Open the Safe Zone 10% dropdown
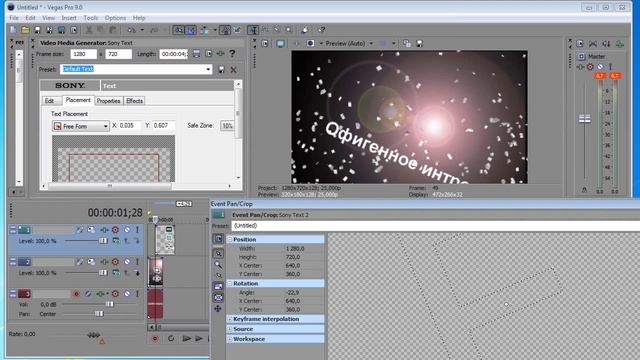Image resolution: width=640 pixels, height=360 pixels. point(227,126)
